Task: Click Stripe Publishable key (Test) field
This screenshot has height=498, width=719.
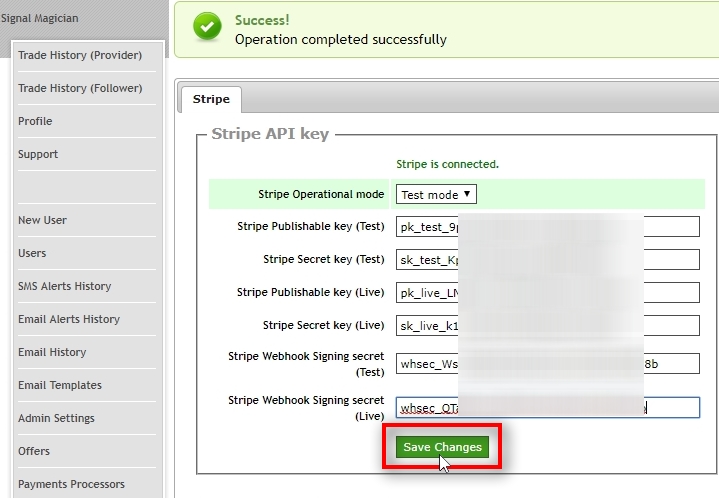Action: pyautogui.click(x=548, y=227)
